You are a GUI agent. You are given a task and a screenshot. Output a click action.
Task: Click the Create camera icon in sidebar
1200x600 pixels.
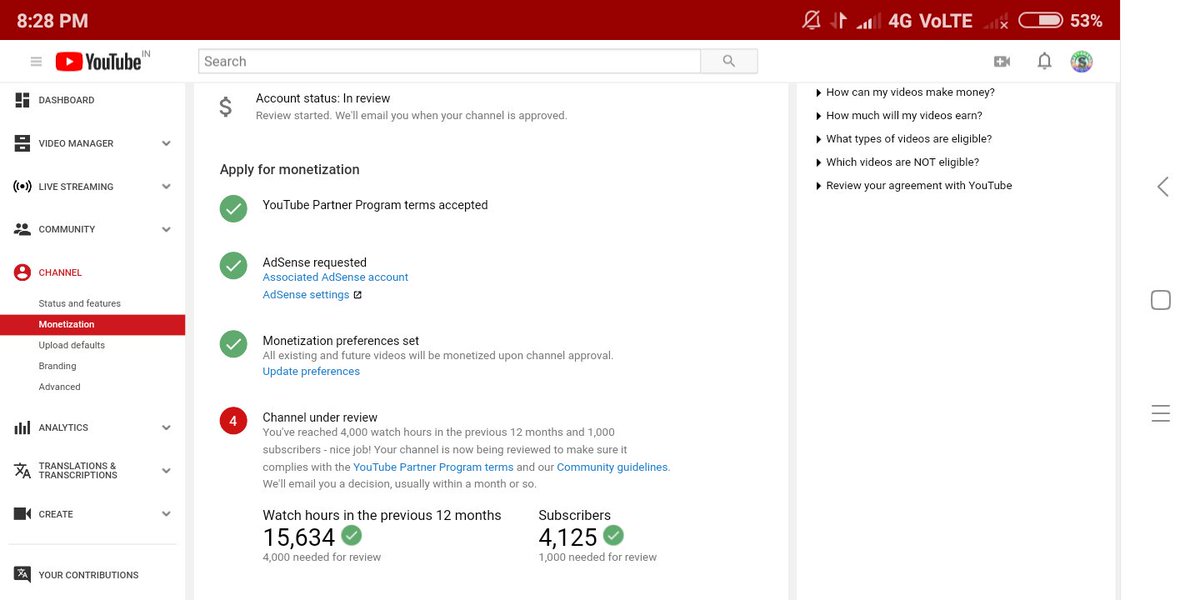22,514
